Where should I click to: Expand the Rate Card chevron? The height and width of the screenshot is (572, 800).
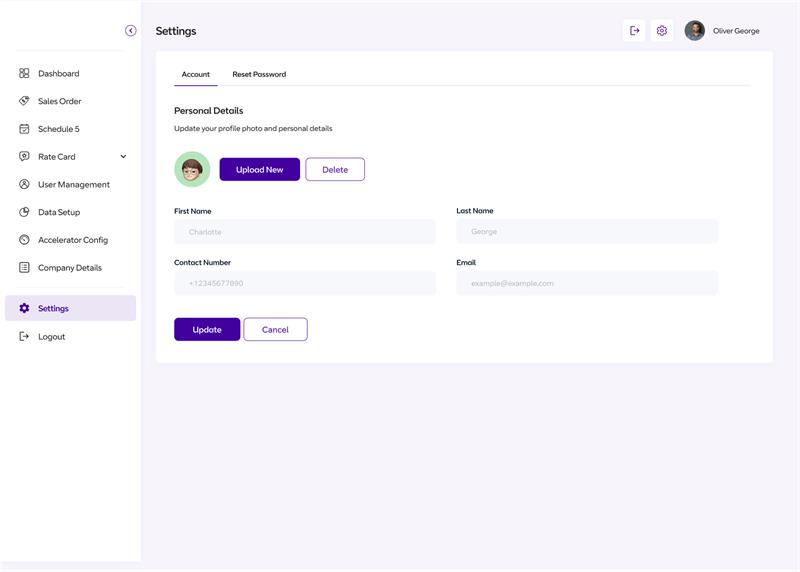123,156
